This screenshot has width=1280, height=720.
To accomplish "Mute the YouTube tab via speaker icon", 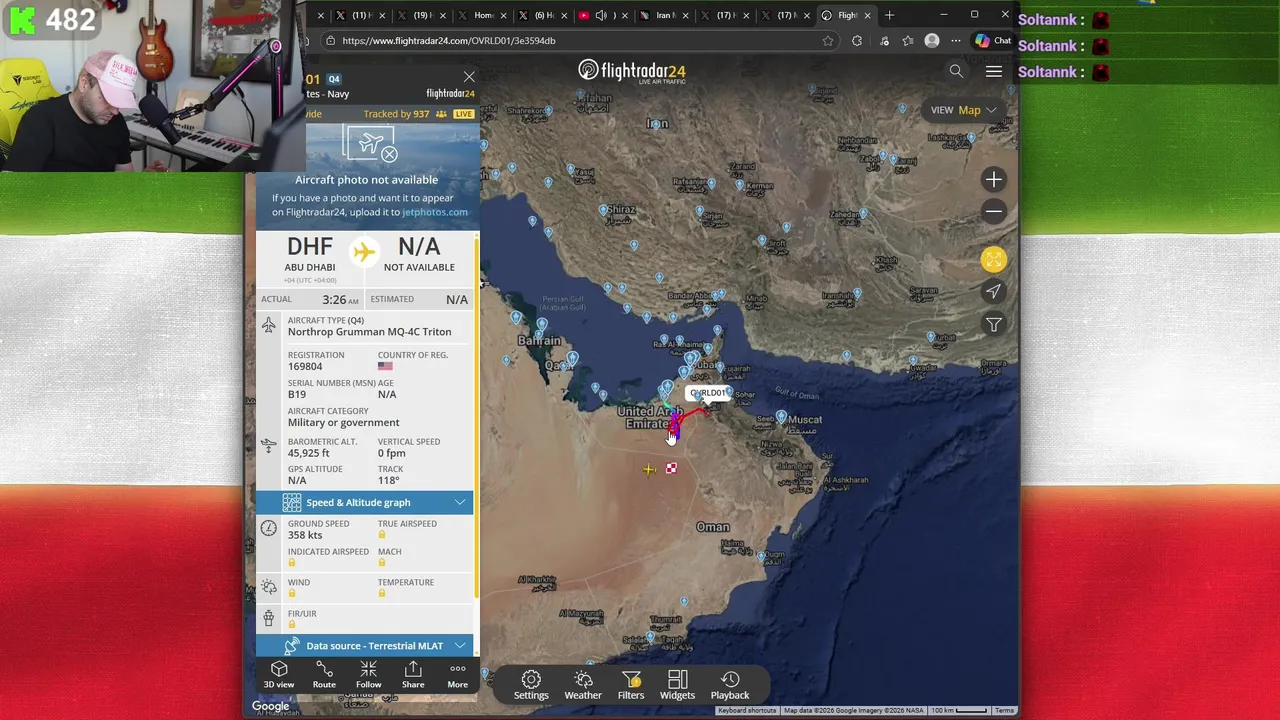I will click(601, 15).
